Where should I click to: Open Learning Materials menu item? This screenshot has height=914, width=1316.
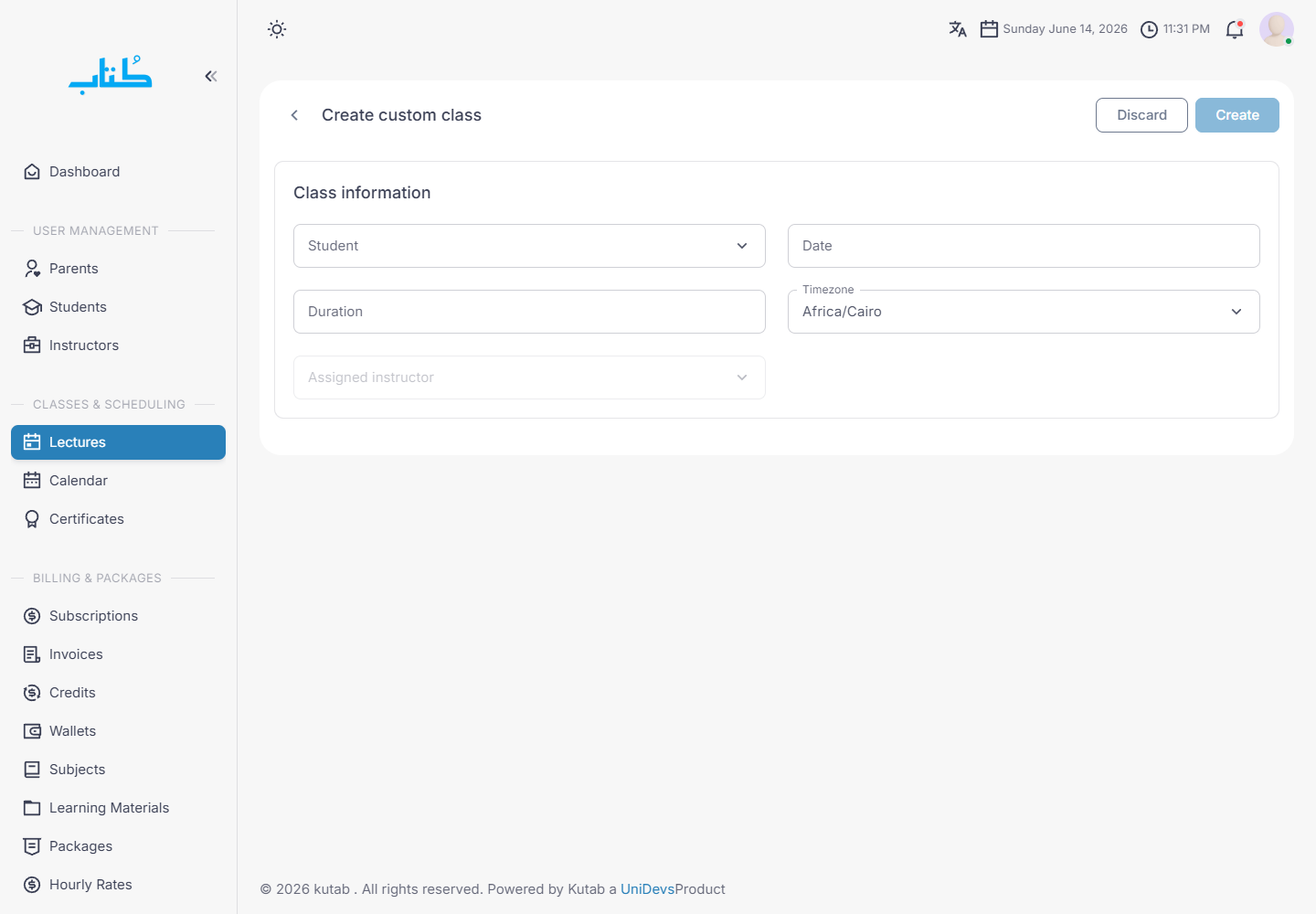click(x=118, y=808)
